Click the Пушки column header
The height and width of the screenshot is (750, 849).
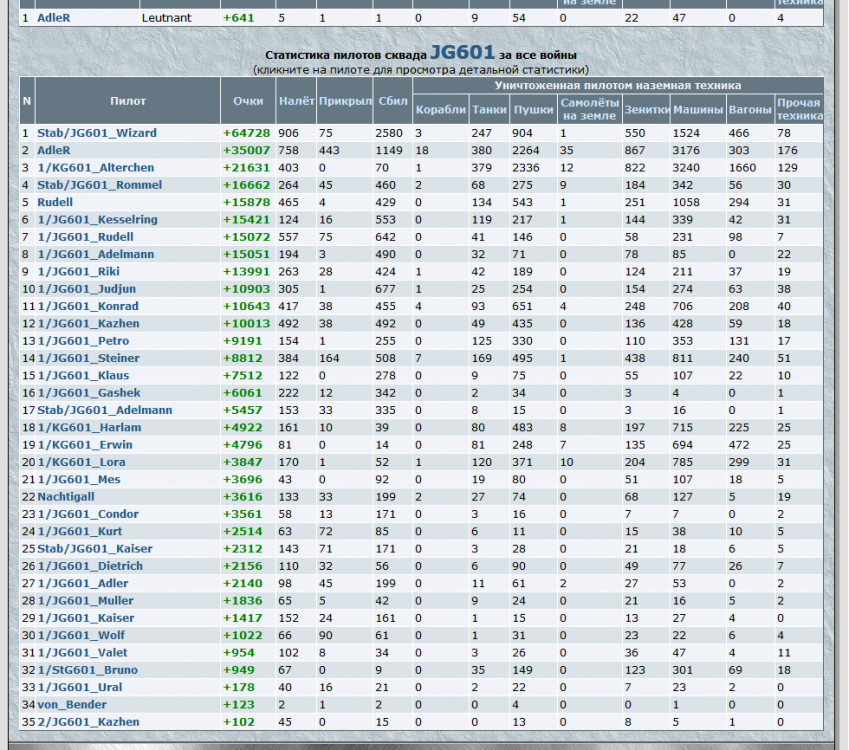(533, 110)
